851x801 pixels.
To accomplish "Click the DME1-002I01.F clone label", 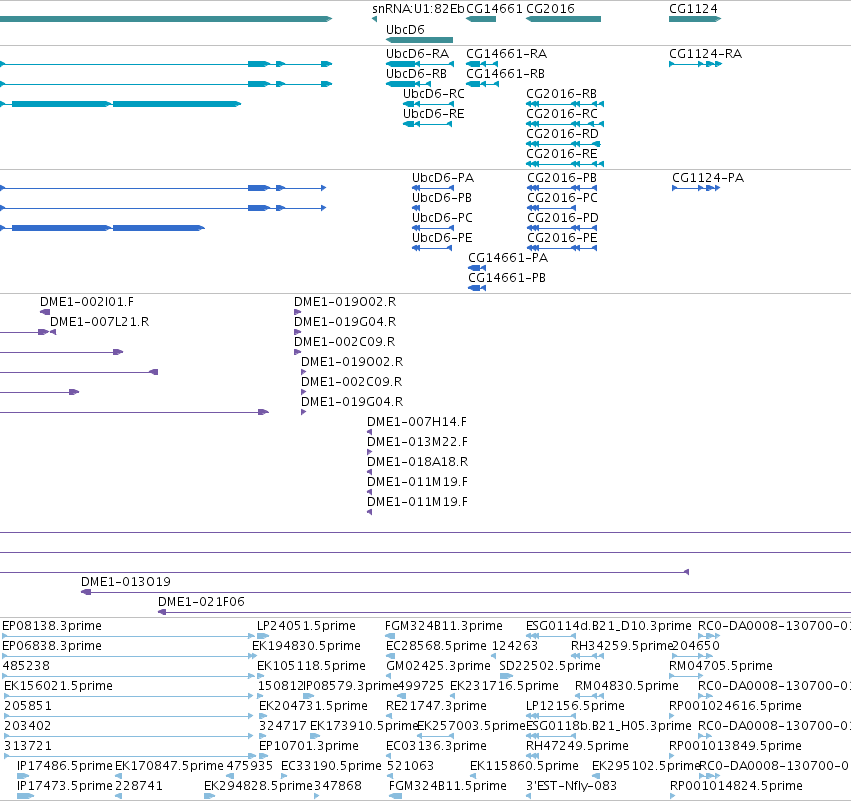I will pos(87,302).
